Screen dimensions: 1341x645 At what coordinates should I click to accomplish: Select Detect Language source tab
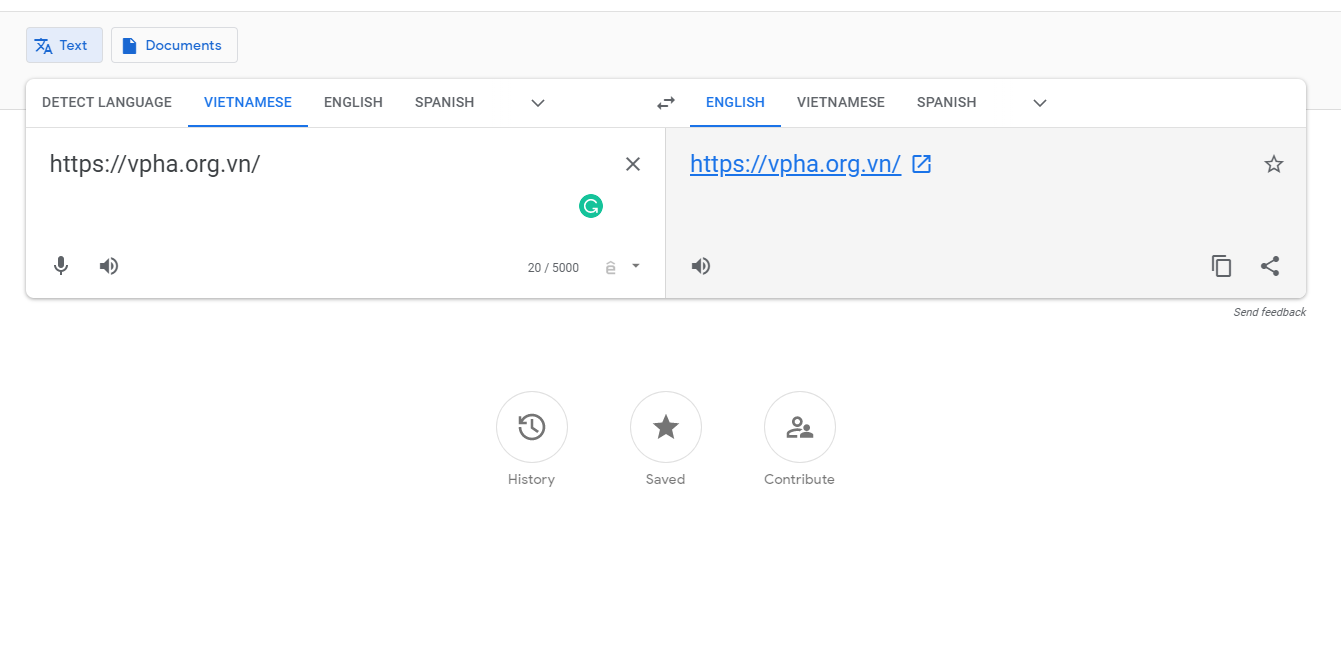point(107,102)
